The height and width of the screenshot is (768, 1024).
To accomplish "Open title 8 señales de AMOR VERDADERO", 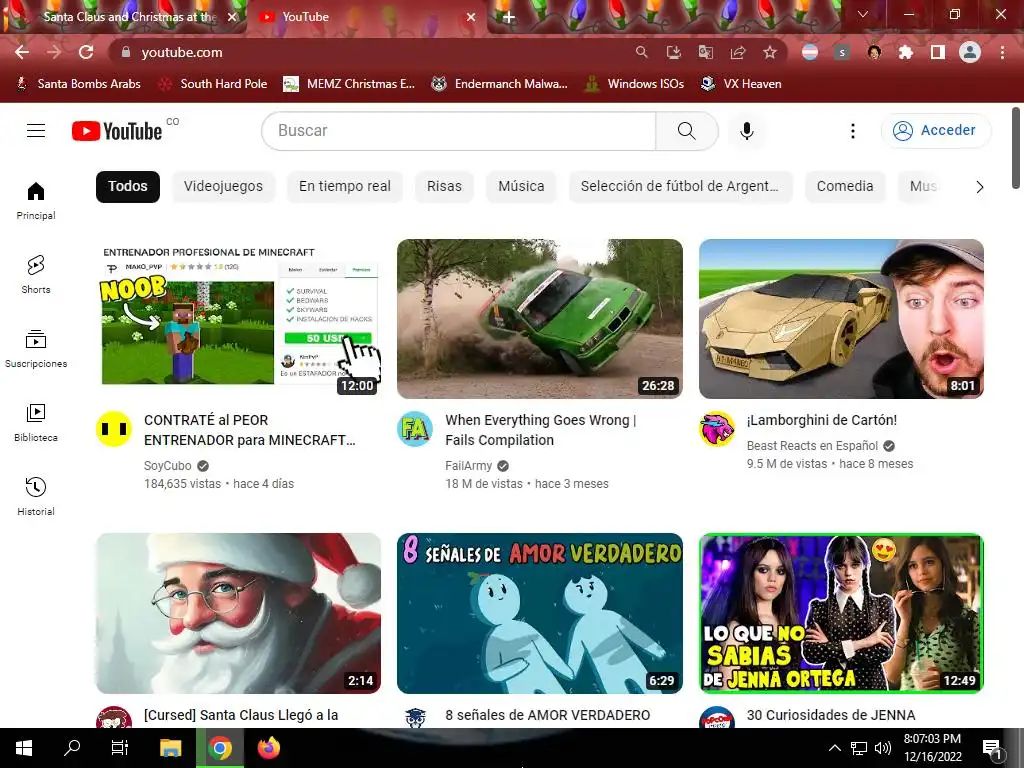I will click(x=547, y=715).
